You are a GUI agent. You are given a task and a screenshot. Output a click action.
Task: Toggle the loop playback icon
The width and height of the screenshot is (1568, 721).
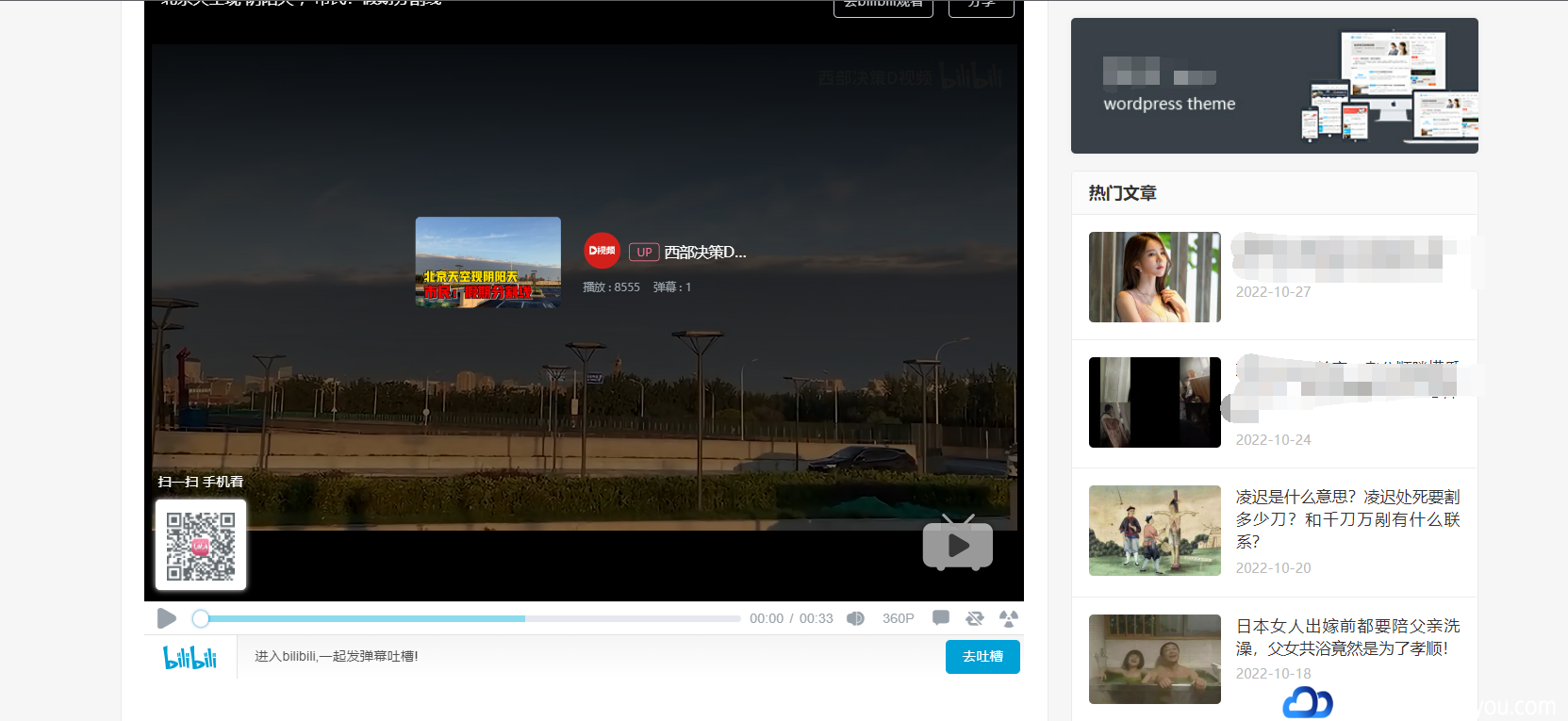[974, 618]
